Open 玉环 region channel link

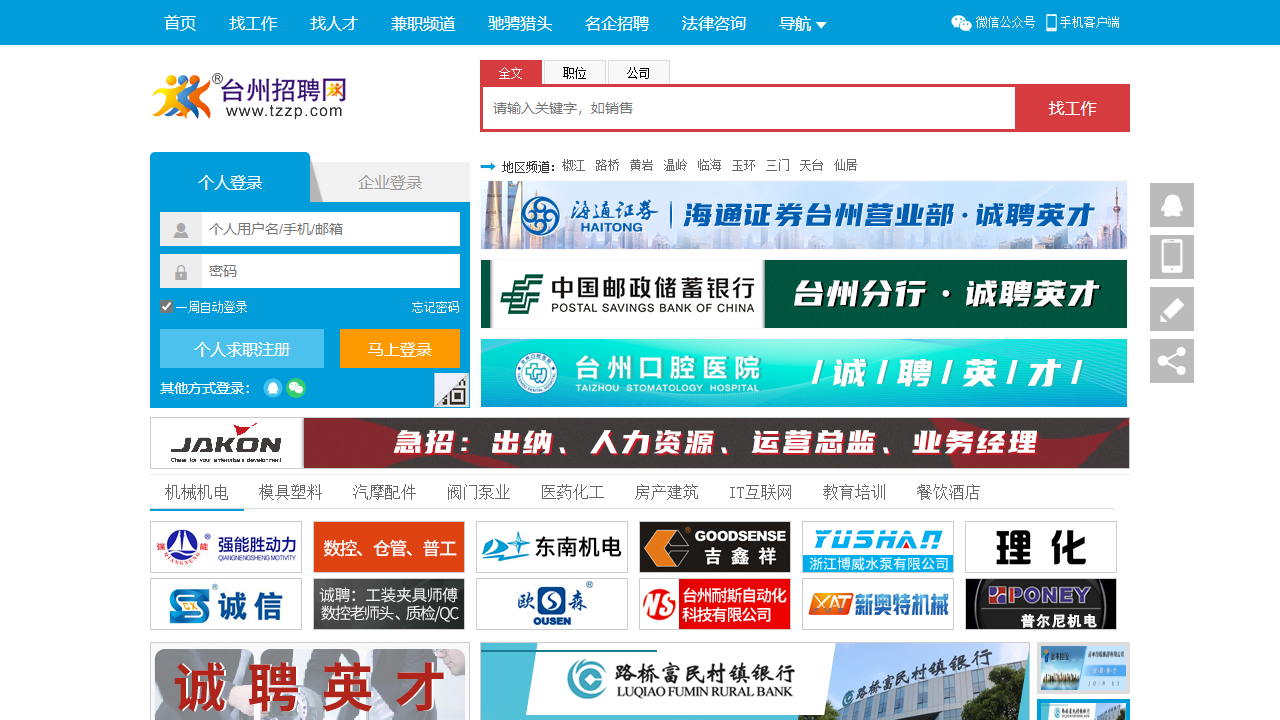[743, 165]
